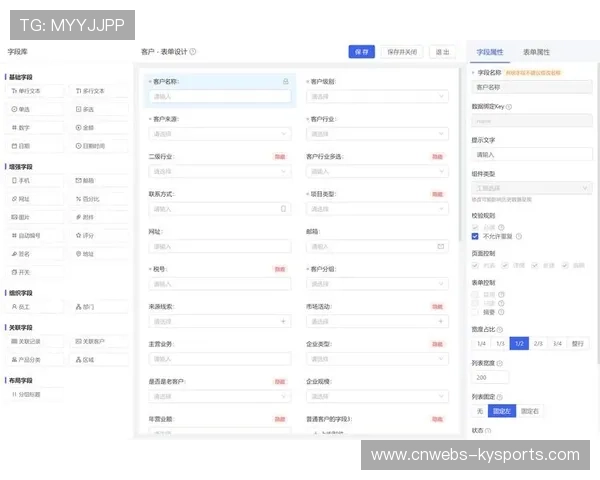
Task: Add the 邮箱 (email) field from library
Action: click(x=99, y=181)
